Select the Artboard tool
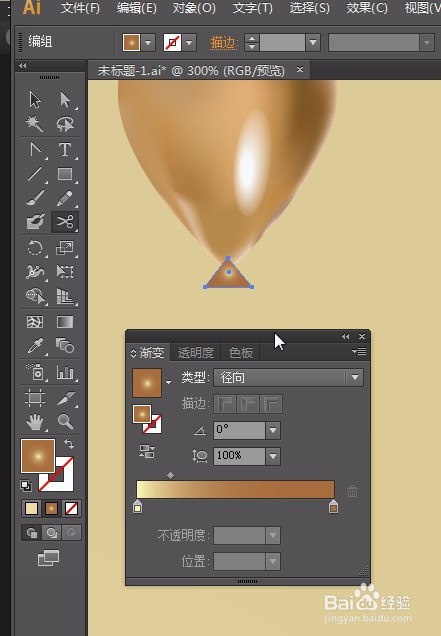The height and width of the screenshot is (636, 441). 35,398
